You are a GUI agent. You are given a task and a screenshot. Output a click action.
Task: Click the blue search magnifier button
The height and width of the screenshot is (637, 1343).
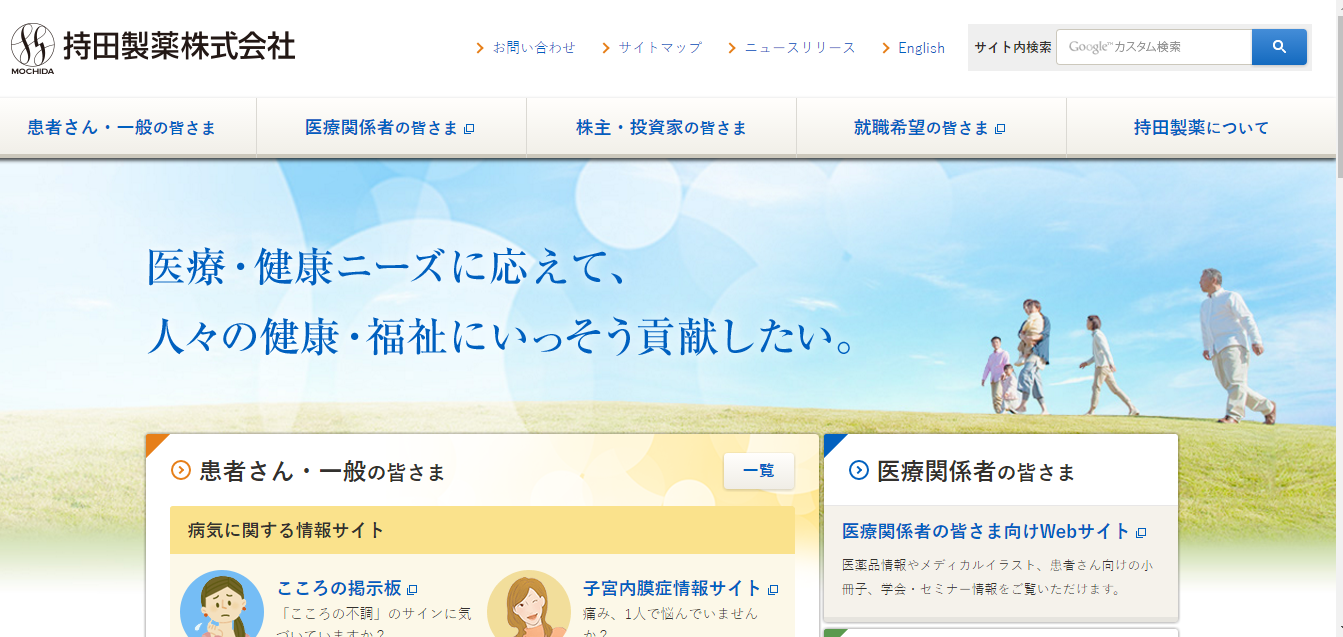pos(1279,47)
